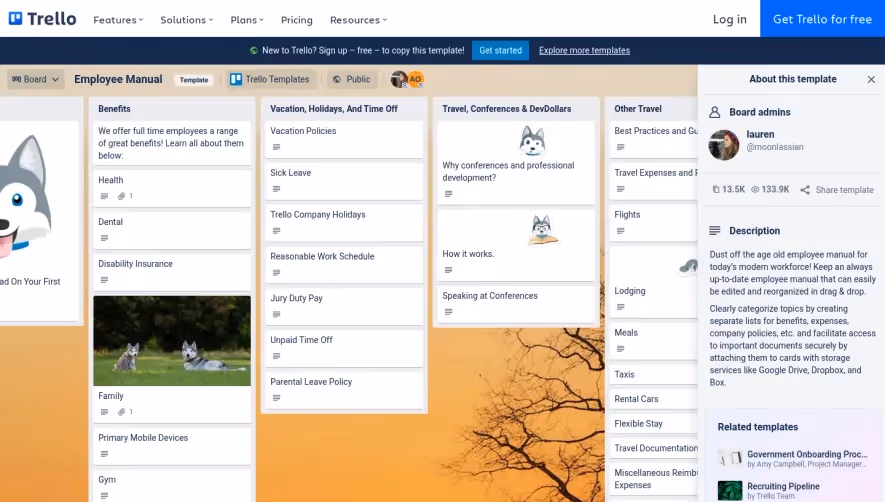
Task: Click the Employee Manual board title
Action: point(118,79)
